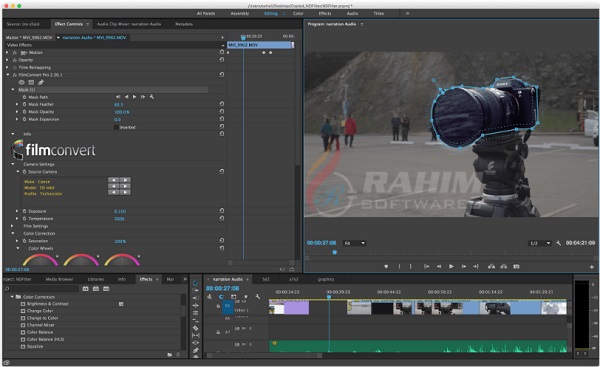This screenshot has height=367, width=600.
Task: Toggle lock on track V1
Action: [x=218, y=306]
